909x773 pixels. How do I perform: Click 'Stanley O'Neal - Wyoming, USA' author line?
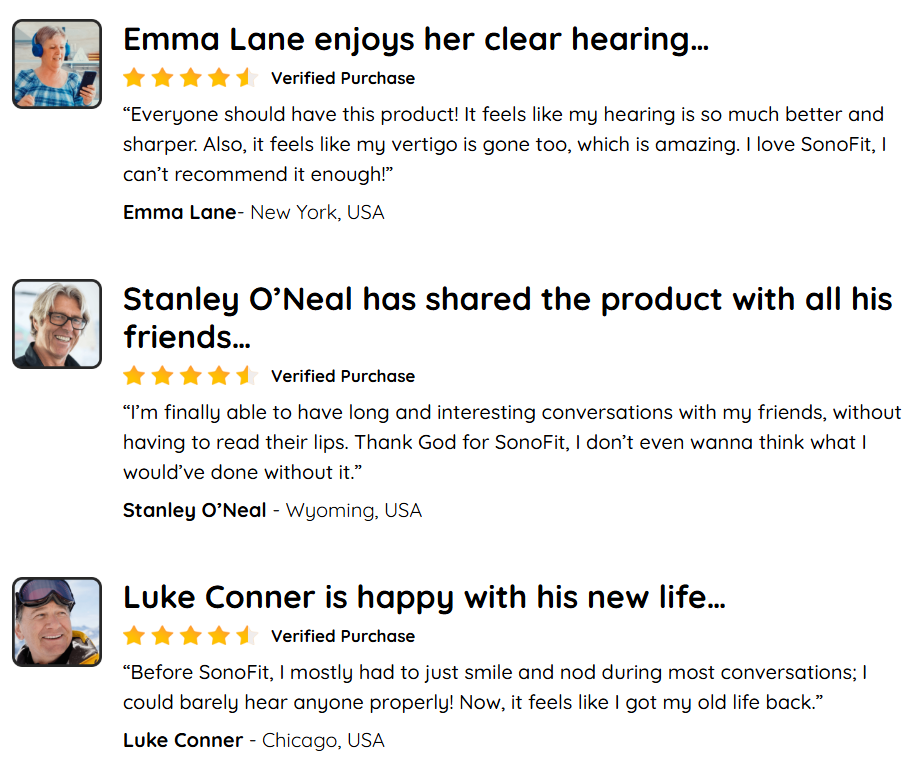click(272, 510)
